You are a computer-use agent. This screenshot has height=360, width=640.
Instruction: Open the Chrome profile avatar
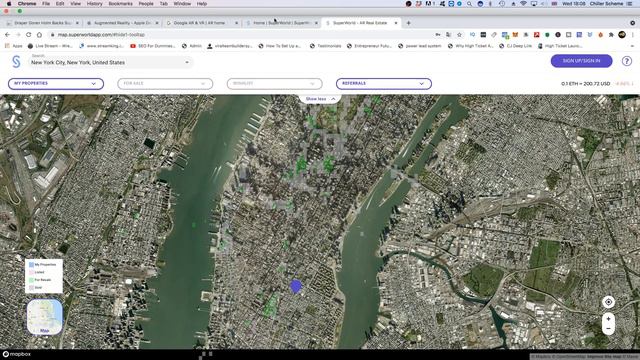click(622, 35)
